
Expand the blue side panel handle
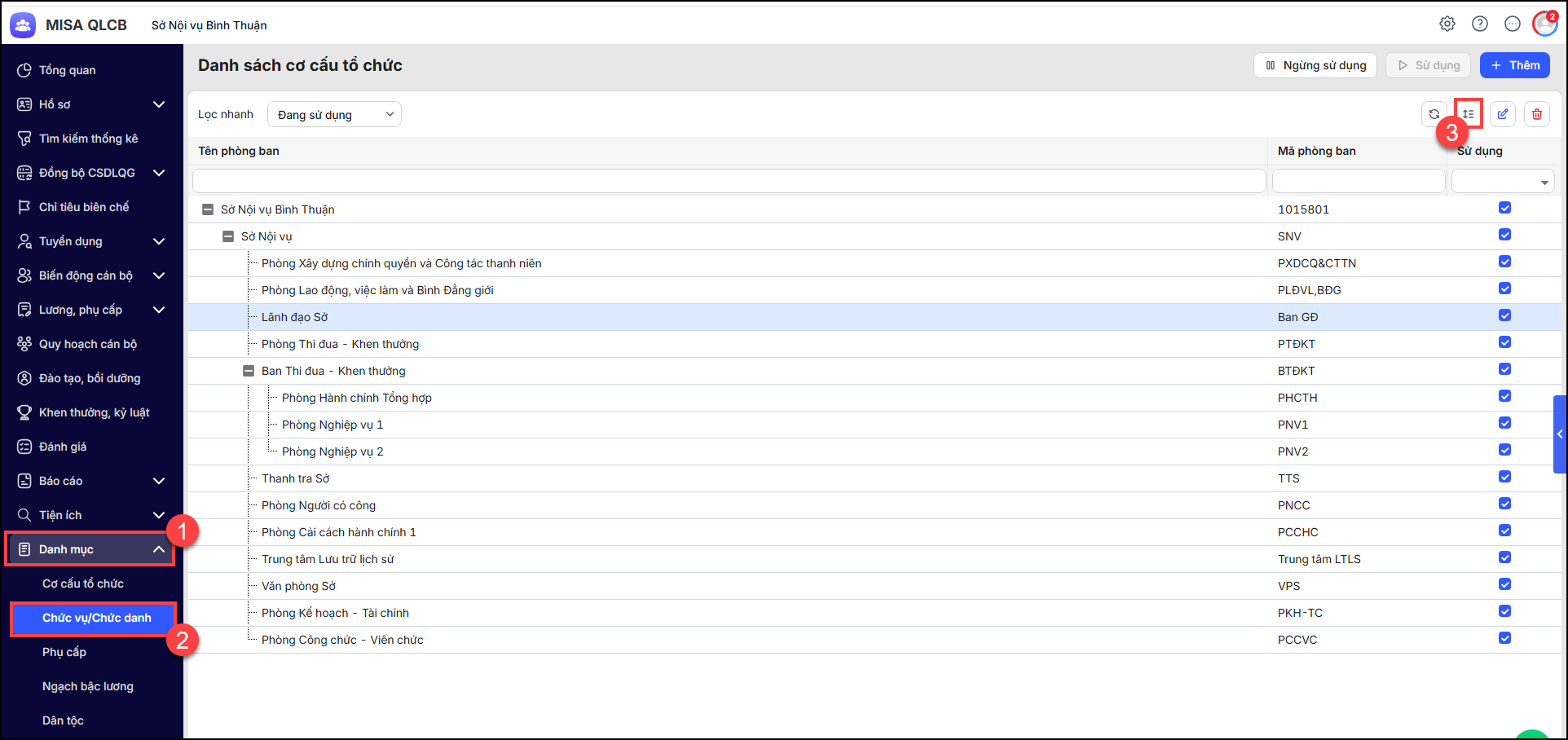1559,434
